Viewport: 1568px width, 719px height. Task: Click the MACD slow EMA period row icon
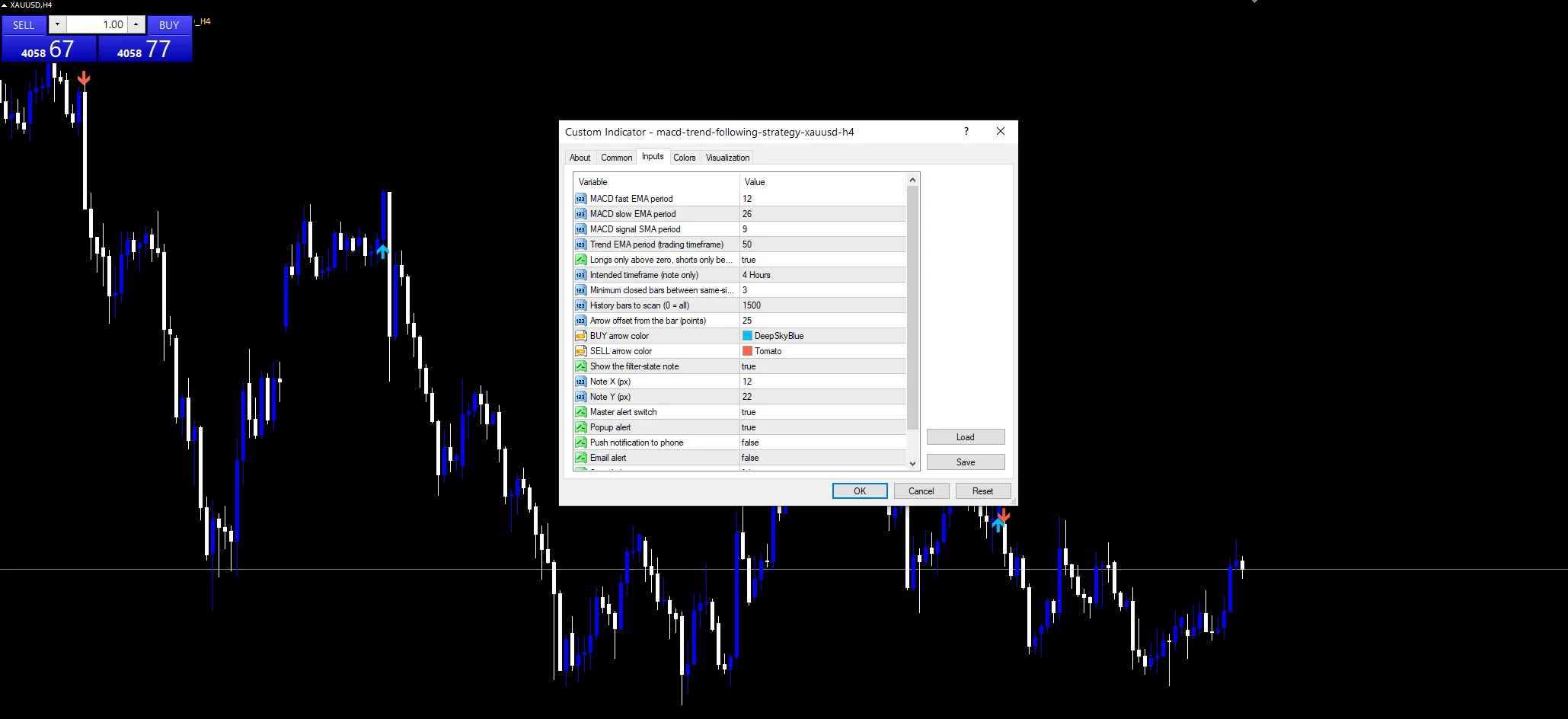point(581,214)
